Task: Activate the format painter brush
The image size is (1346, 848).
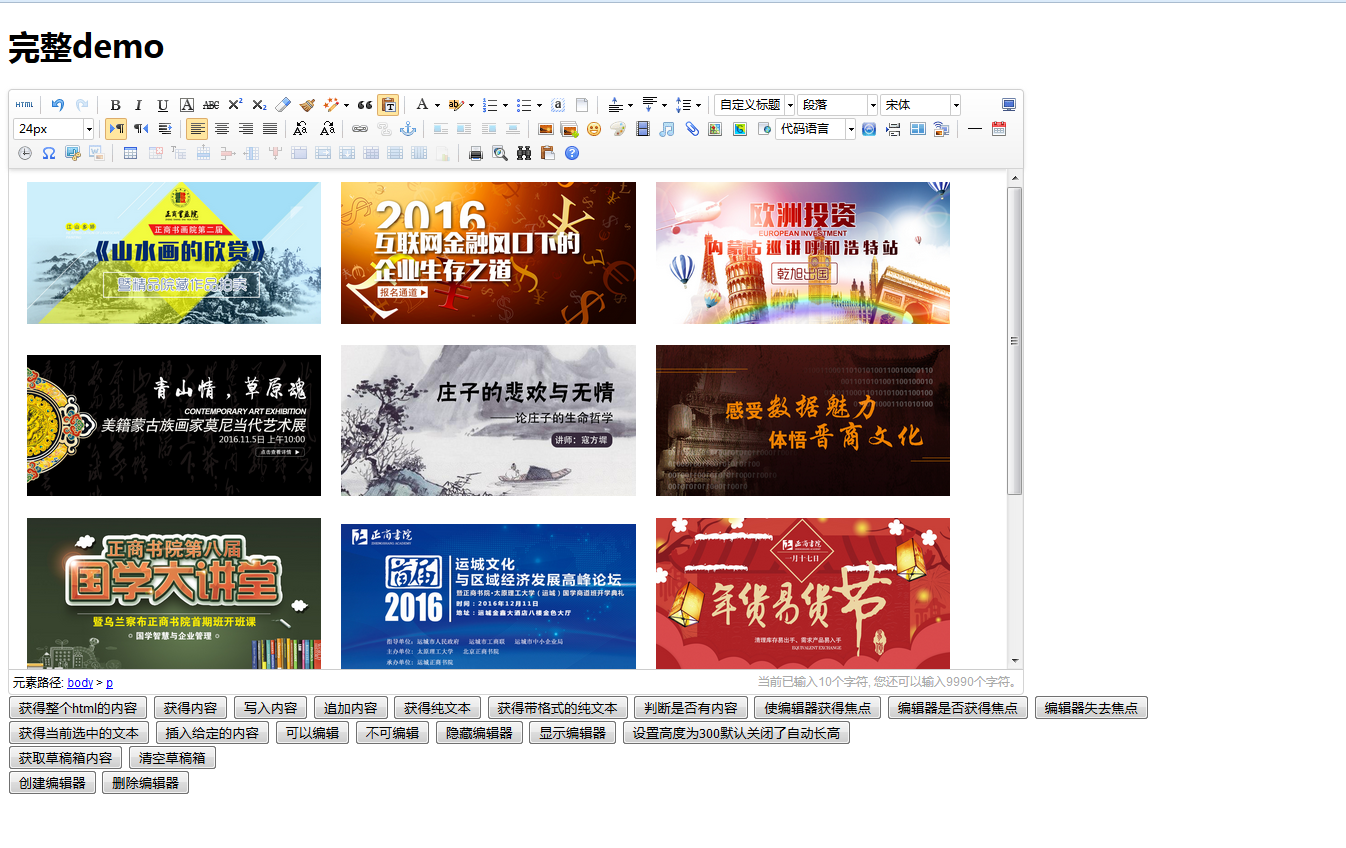Action: [307, 105]
